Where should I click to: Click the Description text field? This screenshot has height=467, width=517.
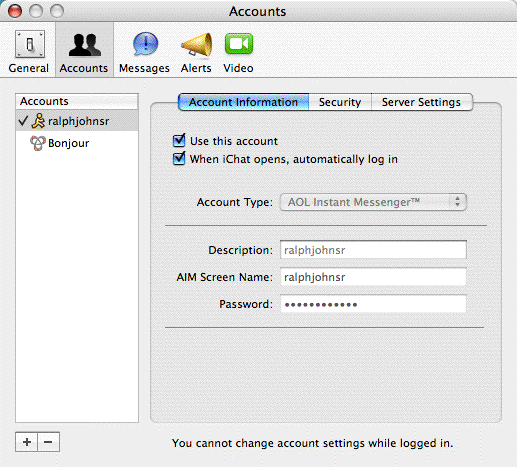(x=373, y=250)
